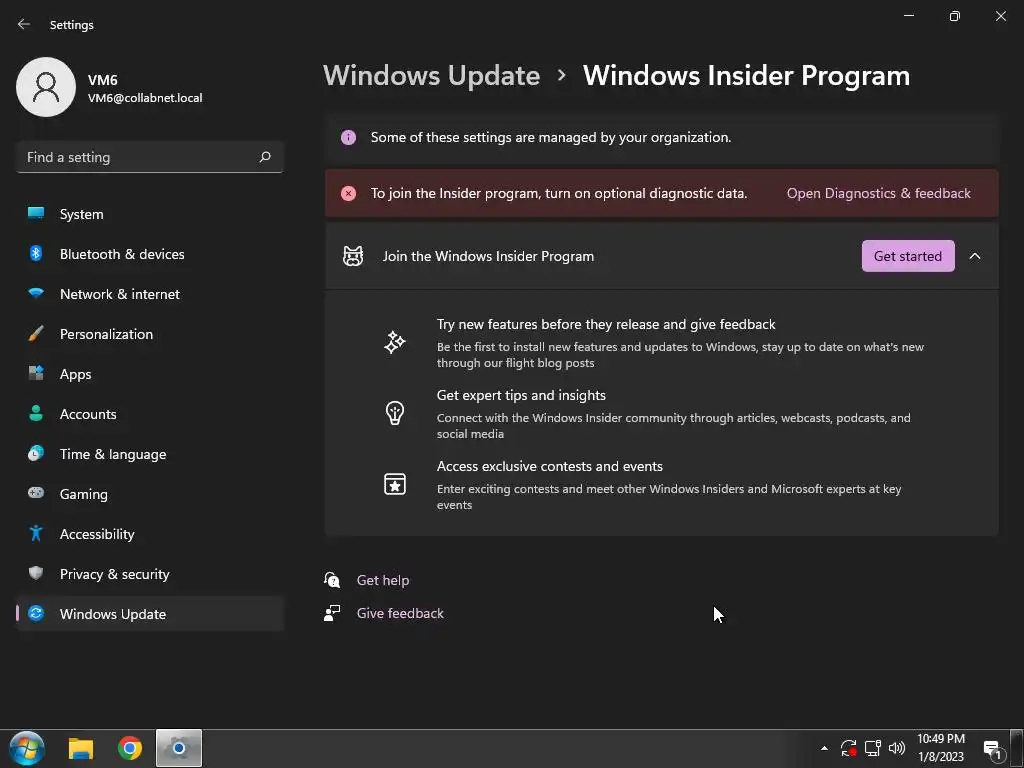Image resolution: width=1024 pixels, height=768 pixels.
Task: Click the red error icon
Action: tap(348, 193)
